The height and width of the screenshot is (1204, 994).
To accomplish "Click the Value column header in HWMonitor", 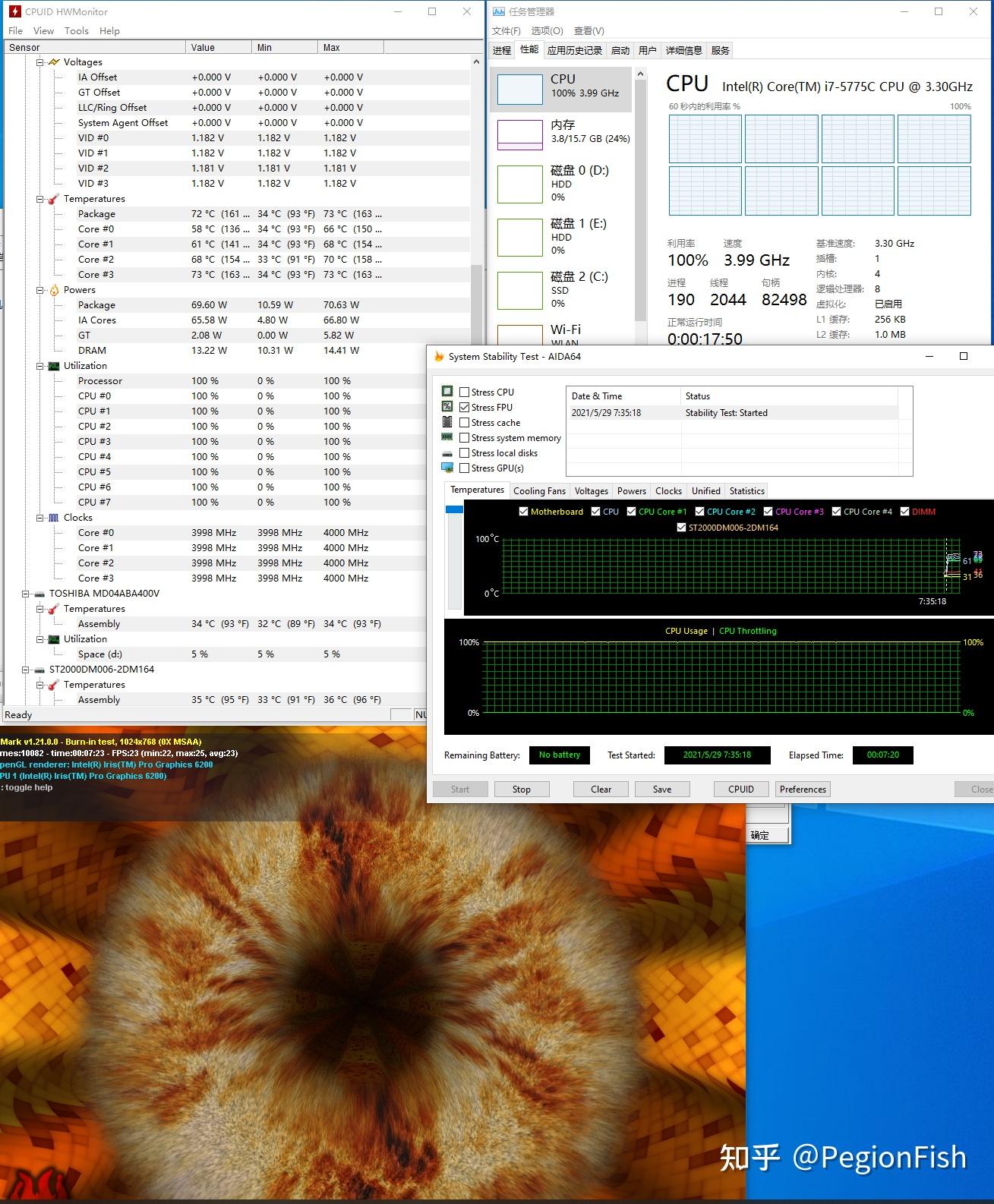I will pyautogui.click(x=219, y=47).
